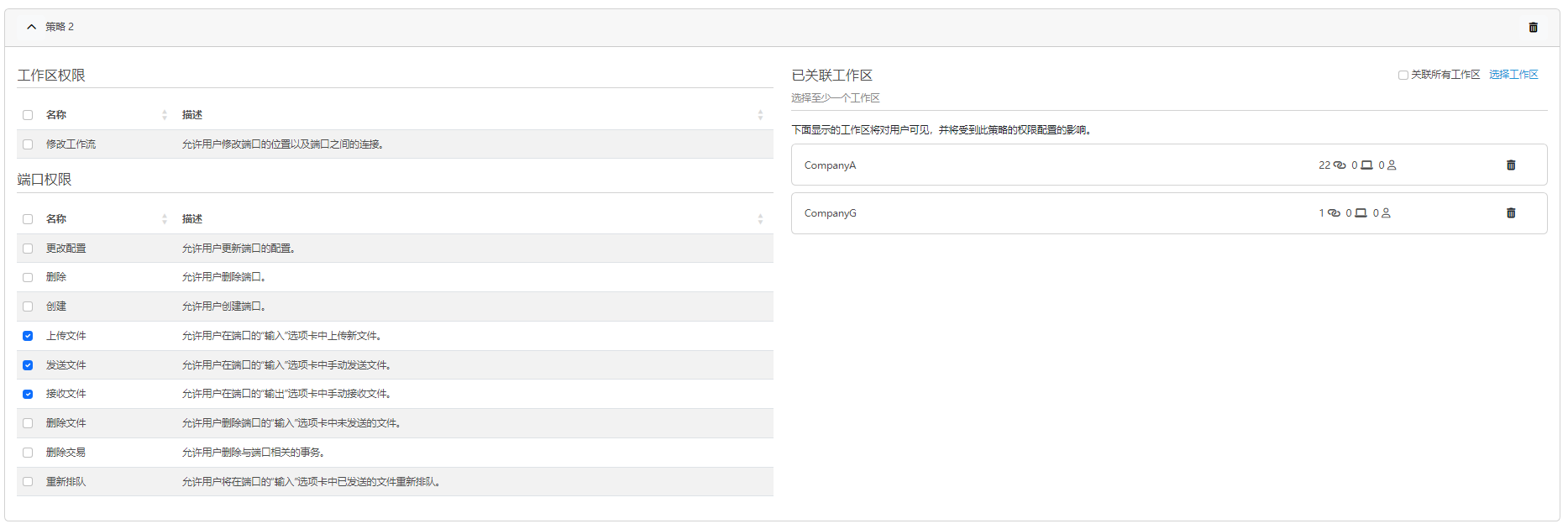Image resolution: width=1568 pixels, height=529 pixels.
Task: Click the user icon in CompanyA row
Action: point(1392,165)
